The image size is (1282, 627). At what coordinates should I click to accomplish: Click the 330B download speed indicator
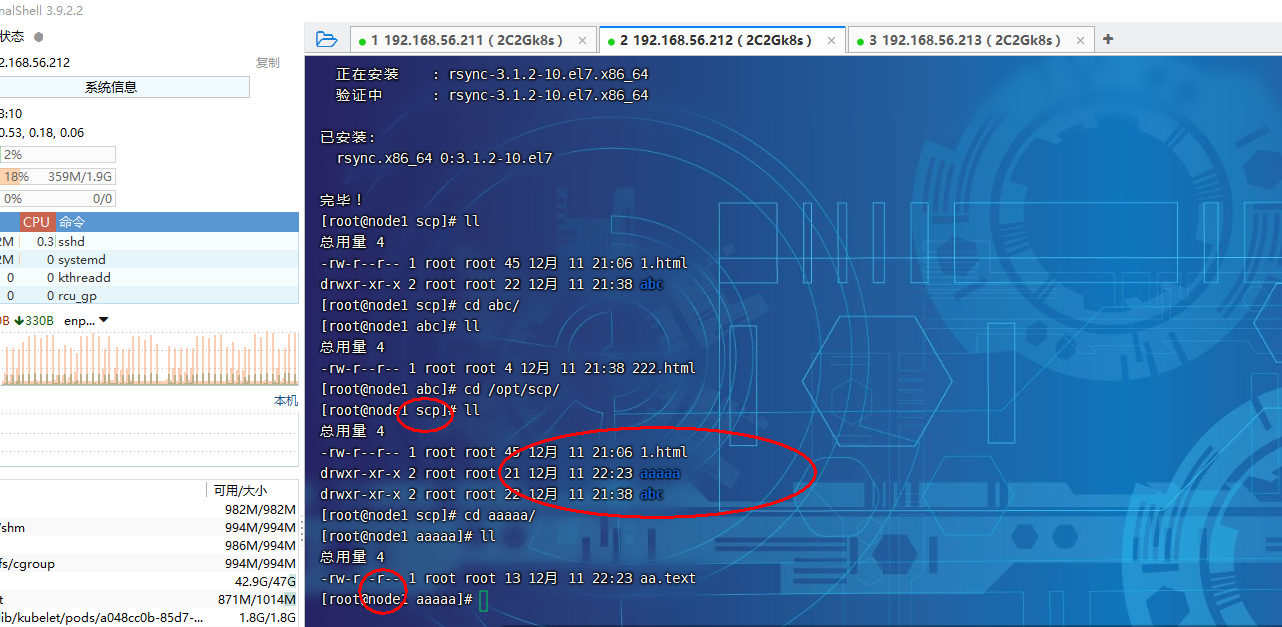pyautogui.click(x=33, y=320)
